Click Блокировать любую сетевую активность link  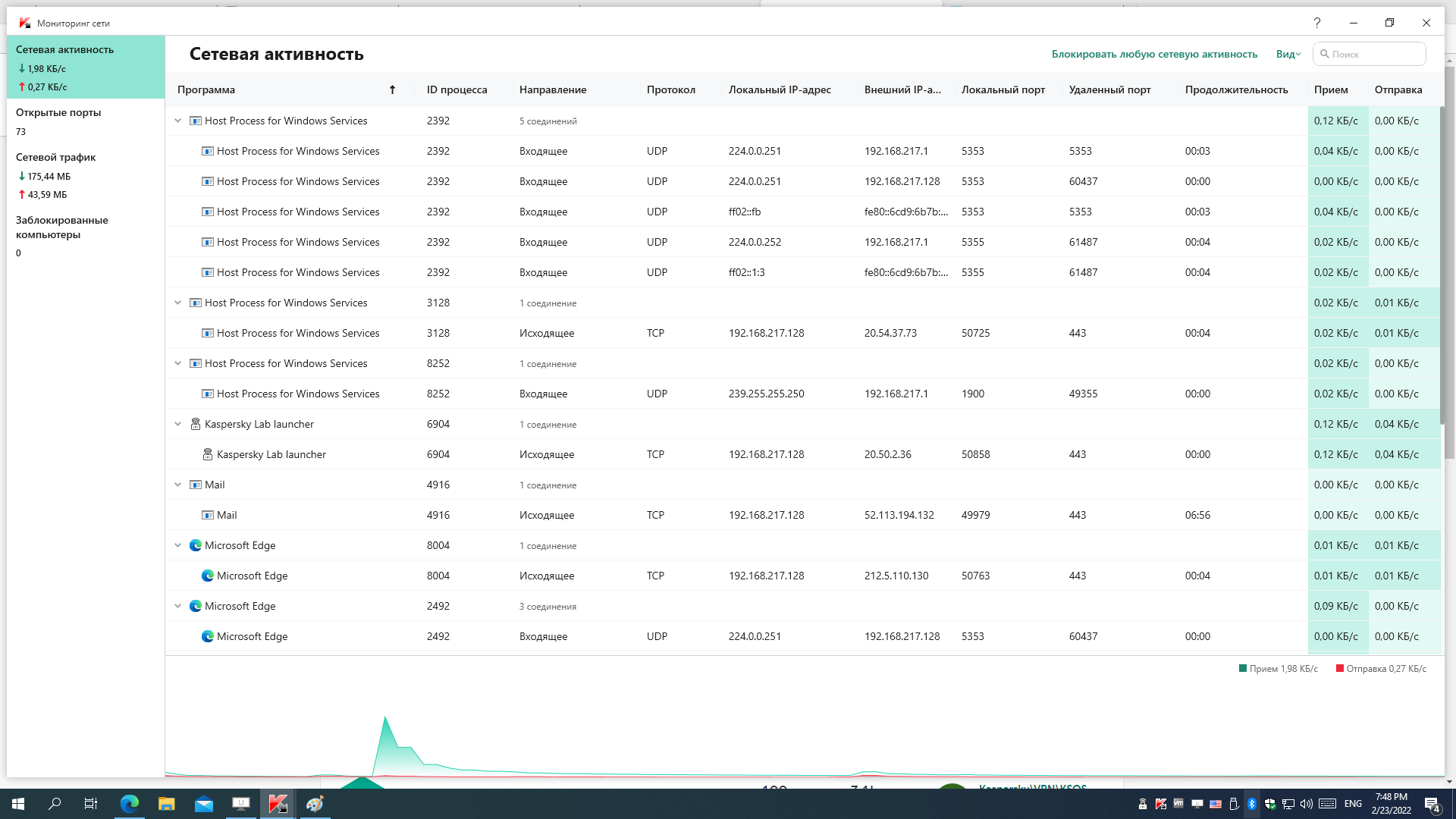[x=1154, y=54]
